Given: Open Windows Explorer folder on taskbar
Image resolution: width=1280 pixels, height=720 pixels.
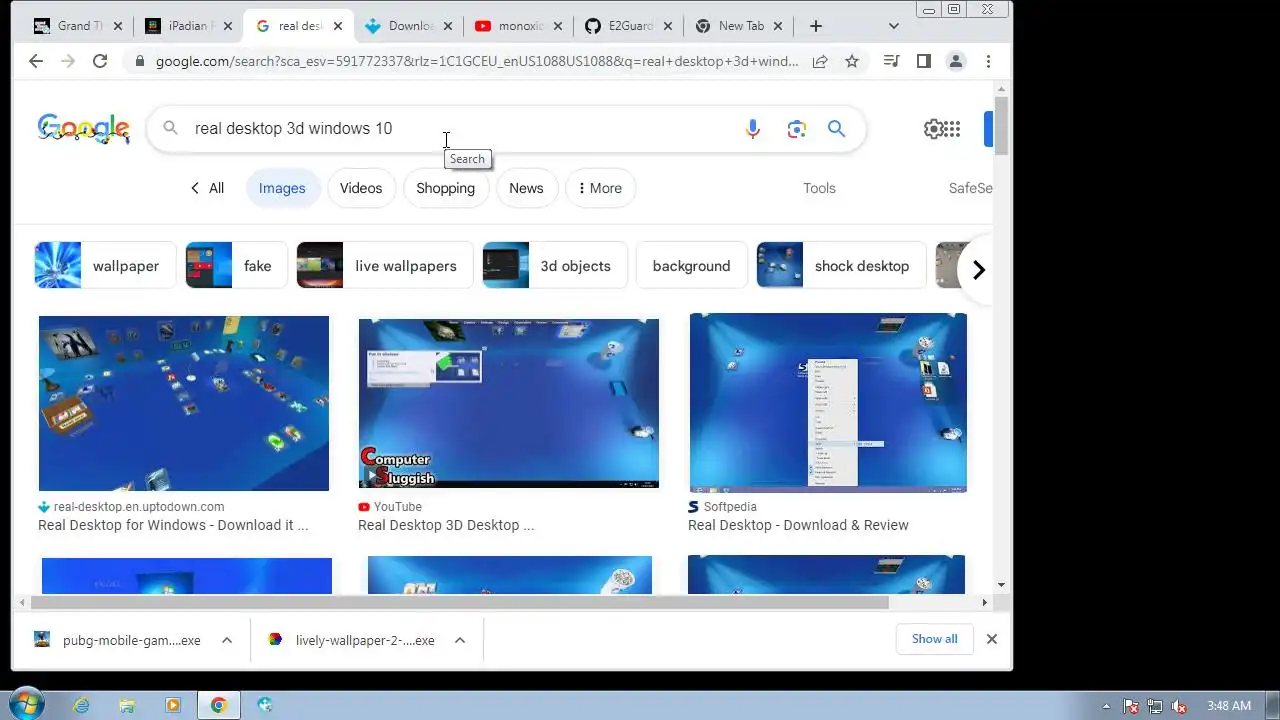Looking at the screenshot, I should [x=127, y=705].
